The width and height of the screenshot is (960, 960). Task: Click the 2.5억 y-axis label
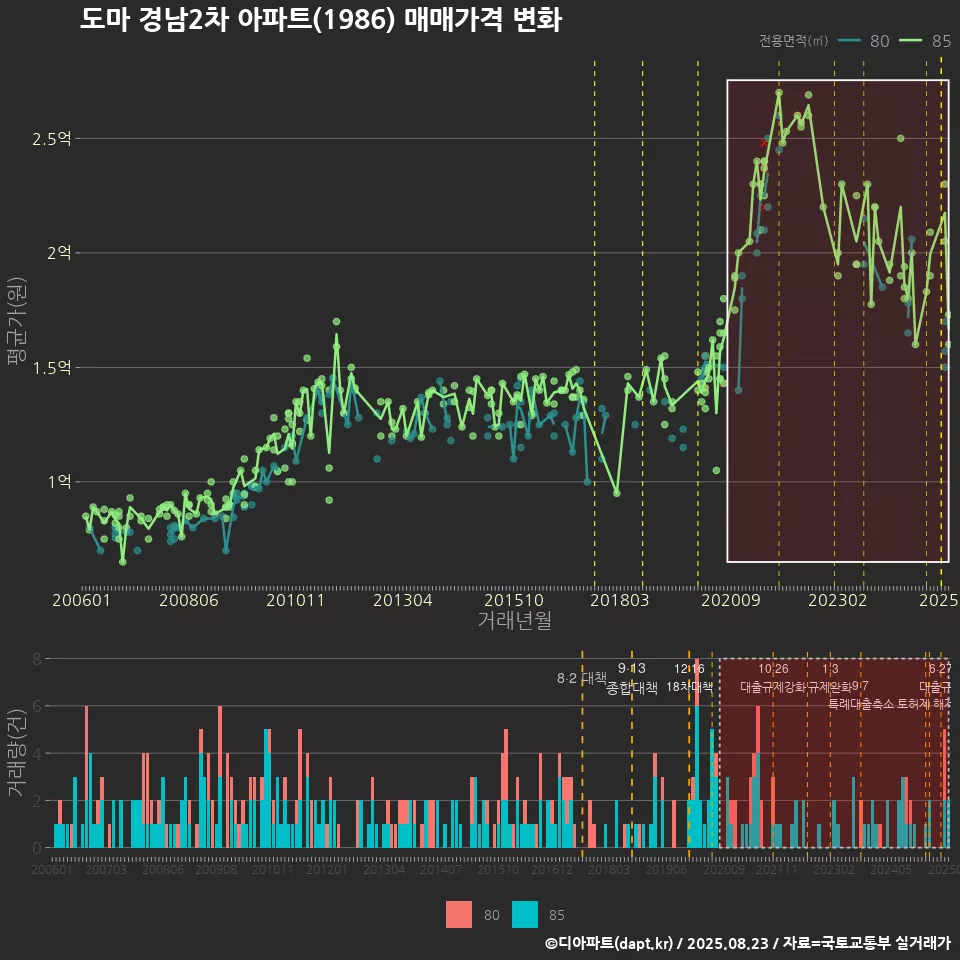[x=51, y=139]
